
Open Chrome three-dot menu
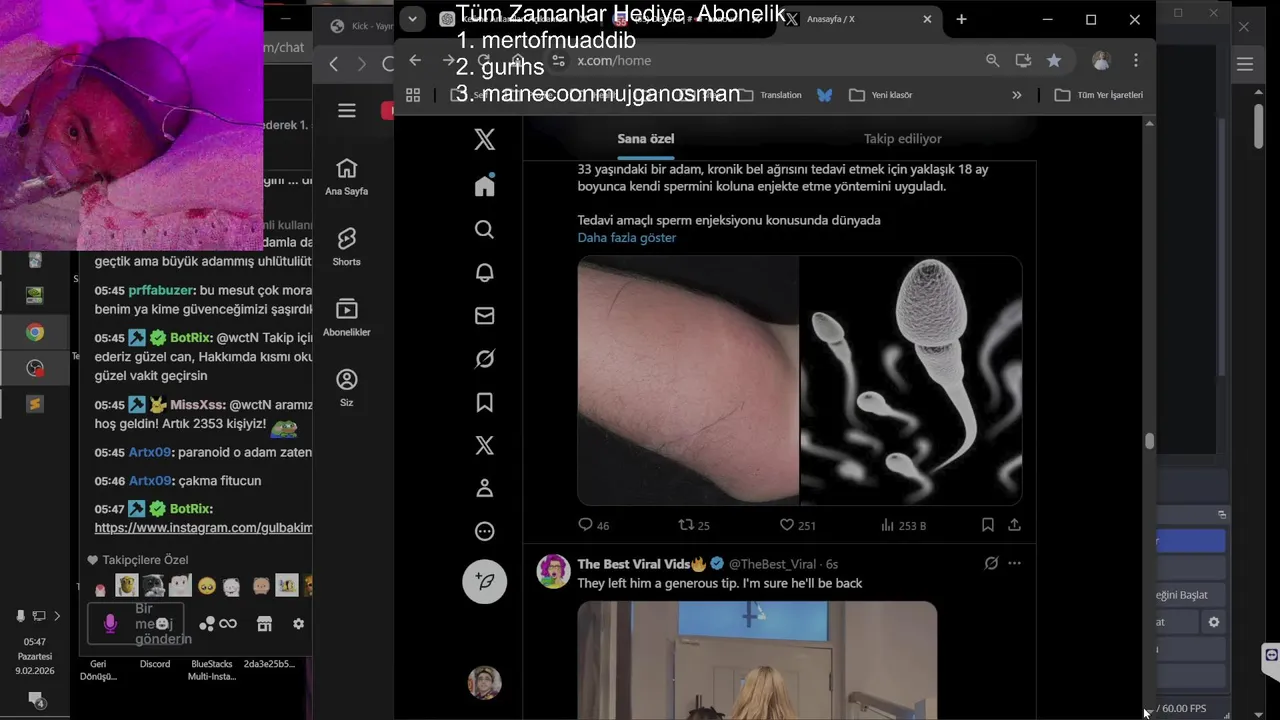(1136, 60)
